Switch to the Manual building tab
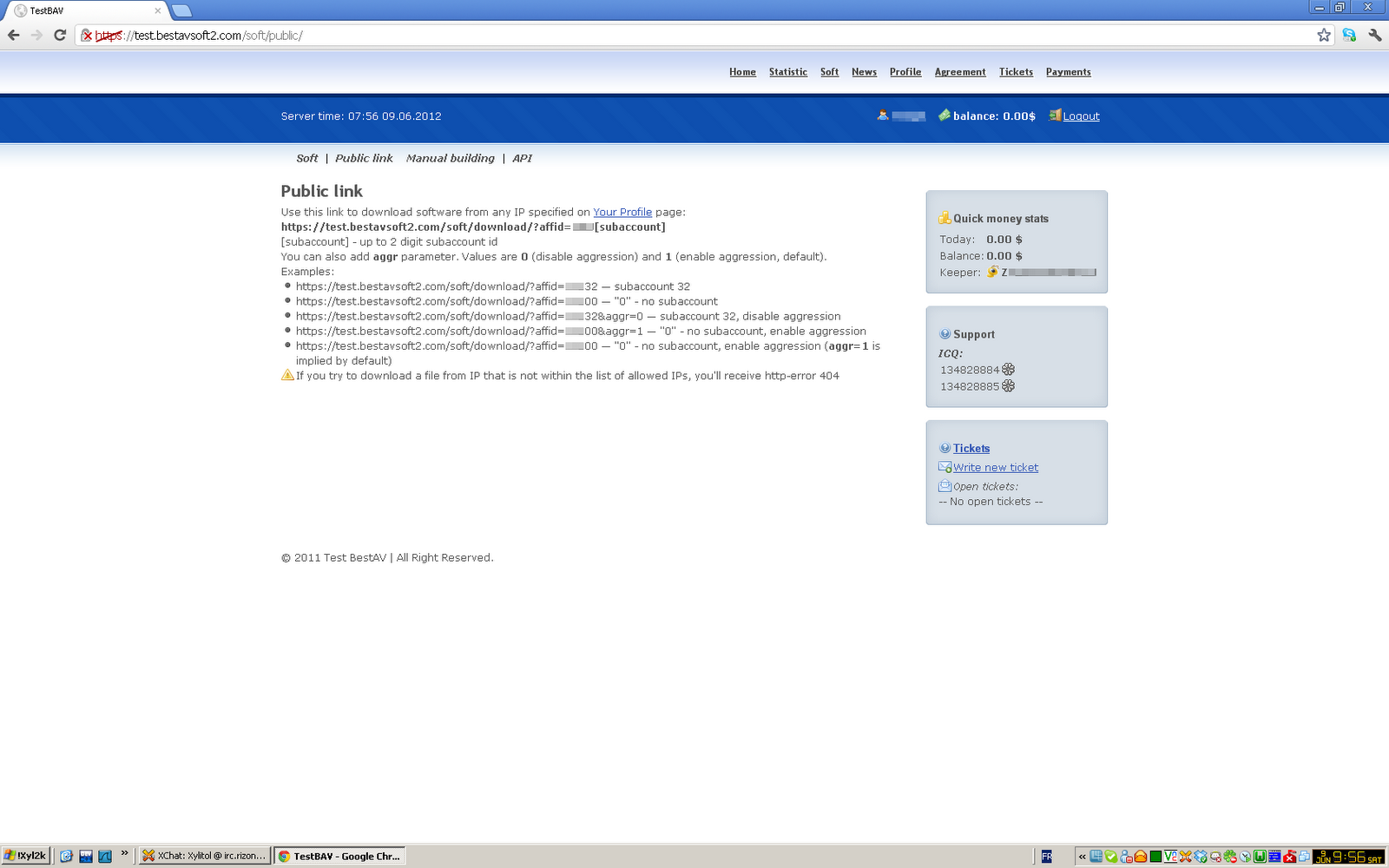 [451, 158]
